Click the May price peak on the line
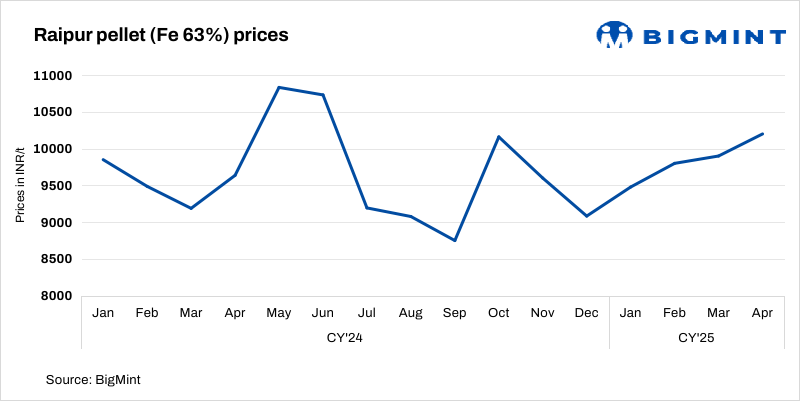Image resolution: width=800 pixels, height=401 pixels. point(279,88)
